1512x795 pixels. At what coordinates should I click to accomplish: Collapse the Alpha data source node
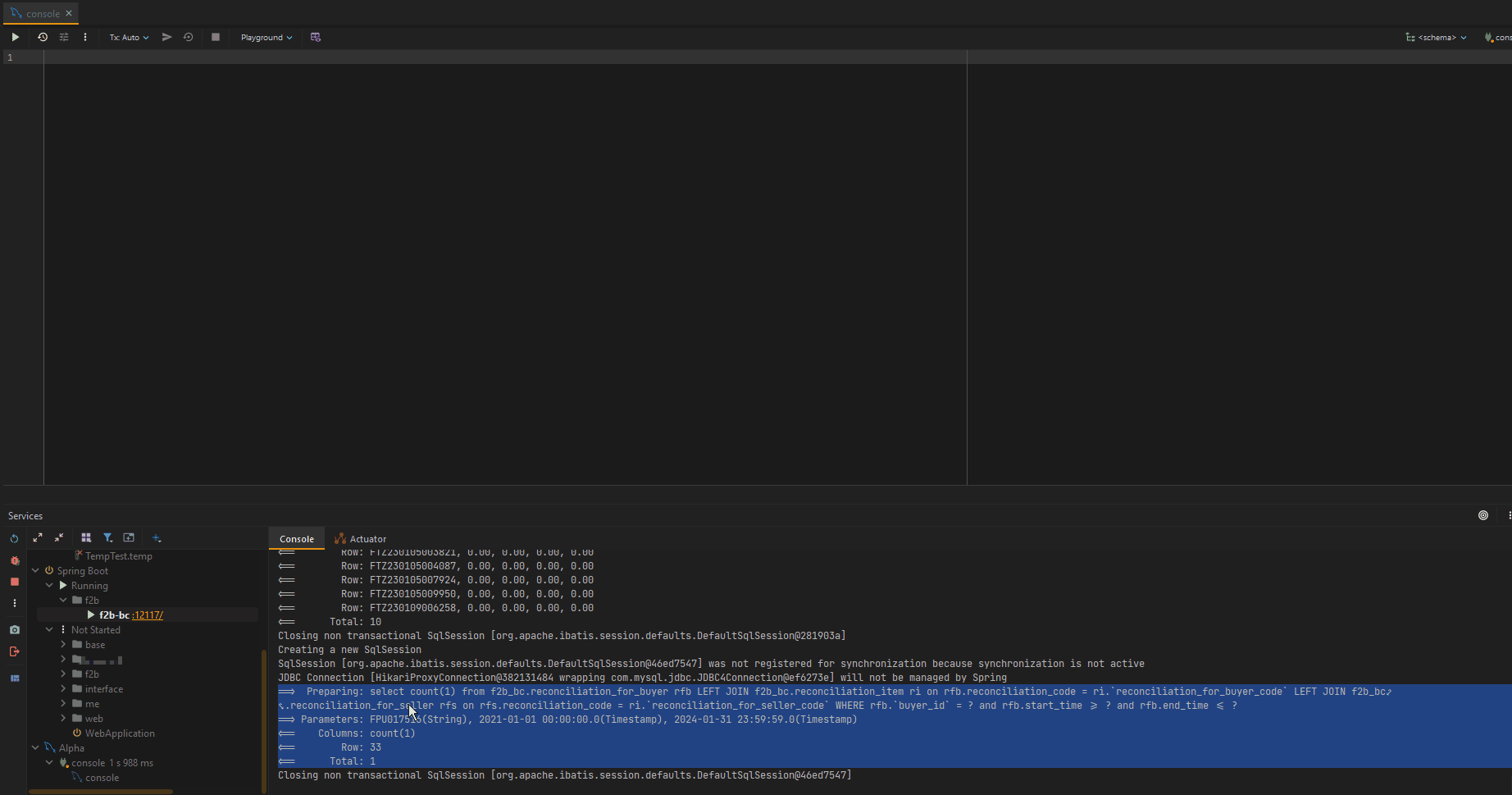[x=35, y=747]
